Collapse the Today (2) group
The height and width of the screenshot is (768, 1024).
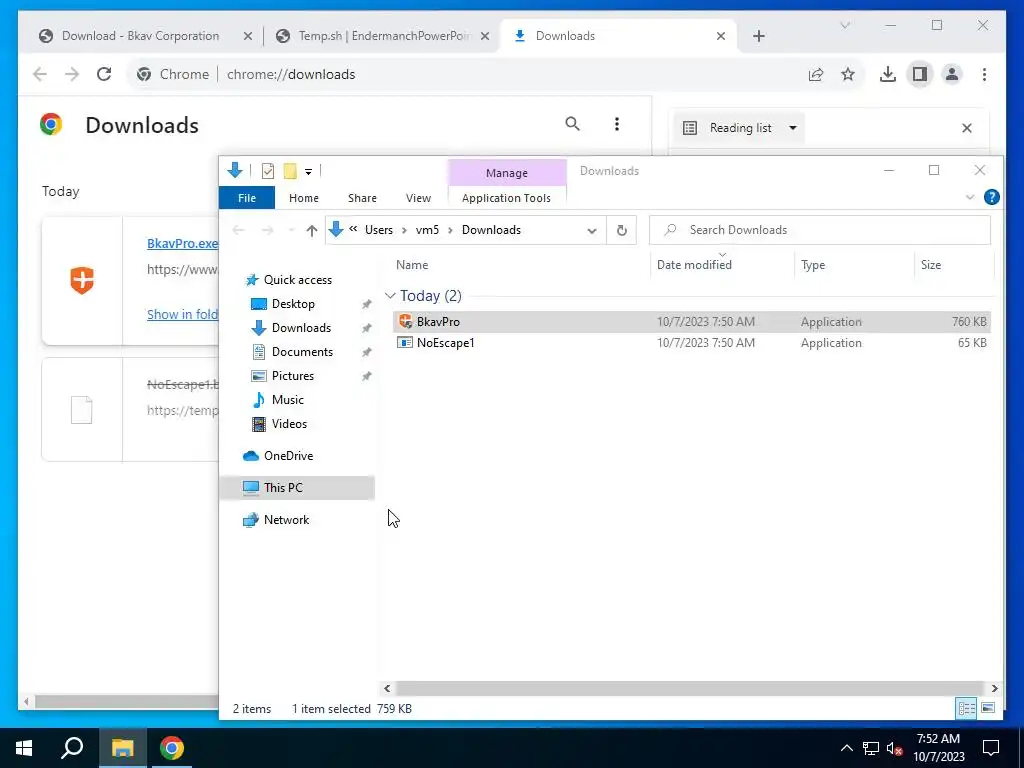tap(390, 296)
